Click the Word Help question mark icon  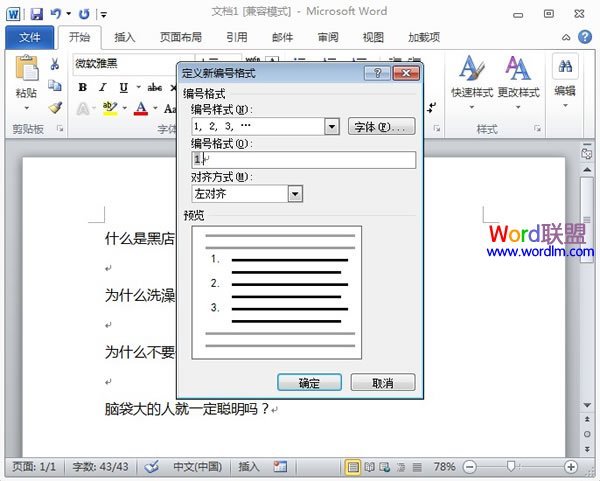[585, 37]
